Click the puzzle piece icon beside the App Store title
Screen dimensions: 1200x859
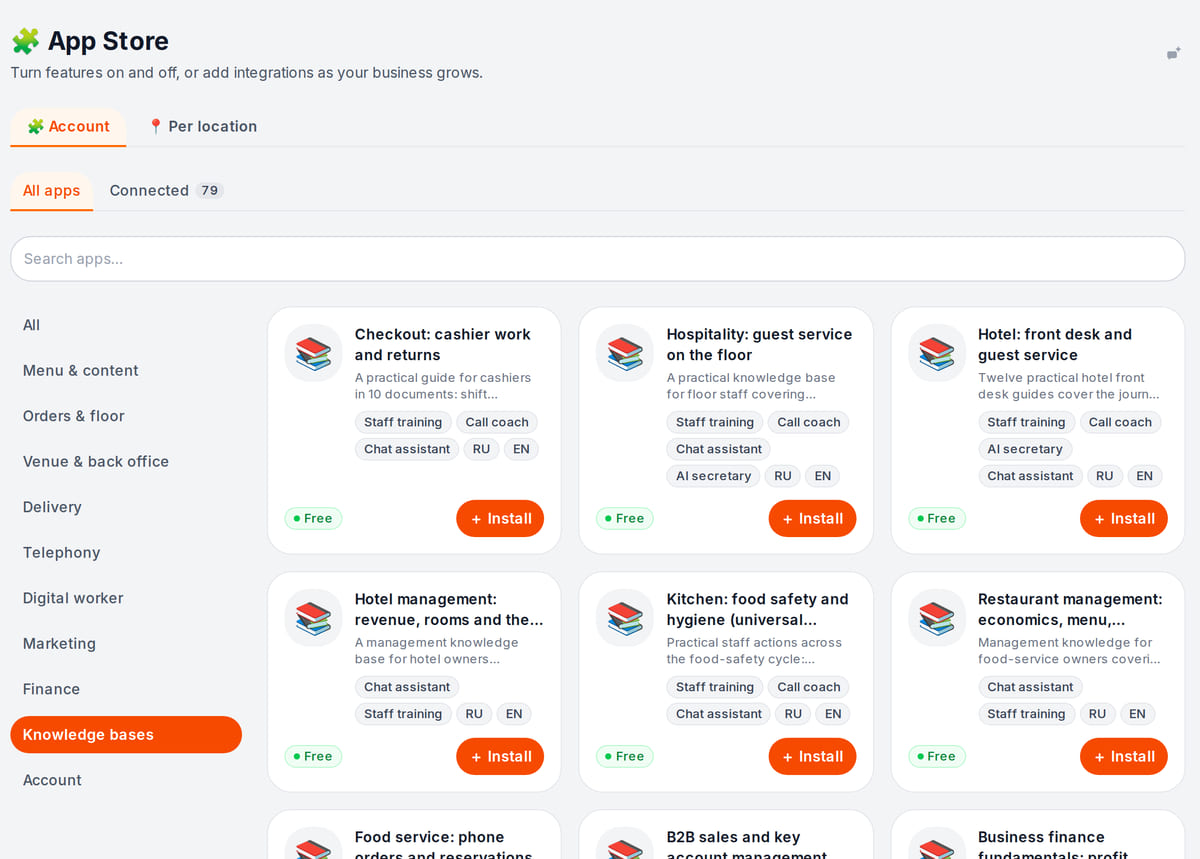[25, 41]
